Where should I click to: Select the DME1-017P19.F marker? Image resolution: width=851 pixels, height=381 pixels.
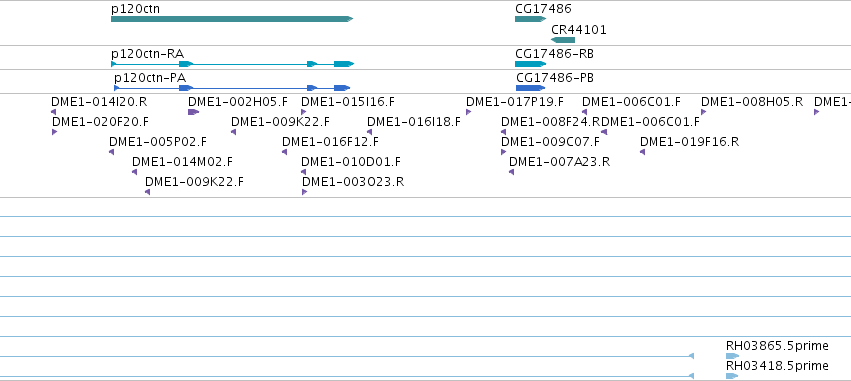(x=468, y=112)
